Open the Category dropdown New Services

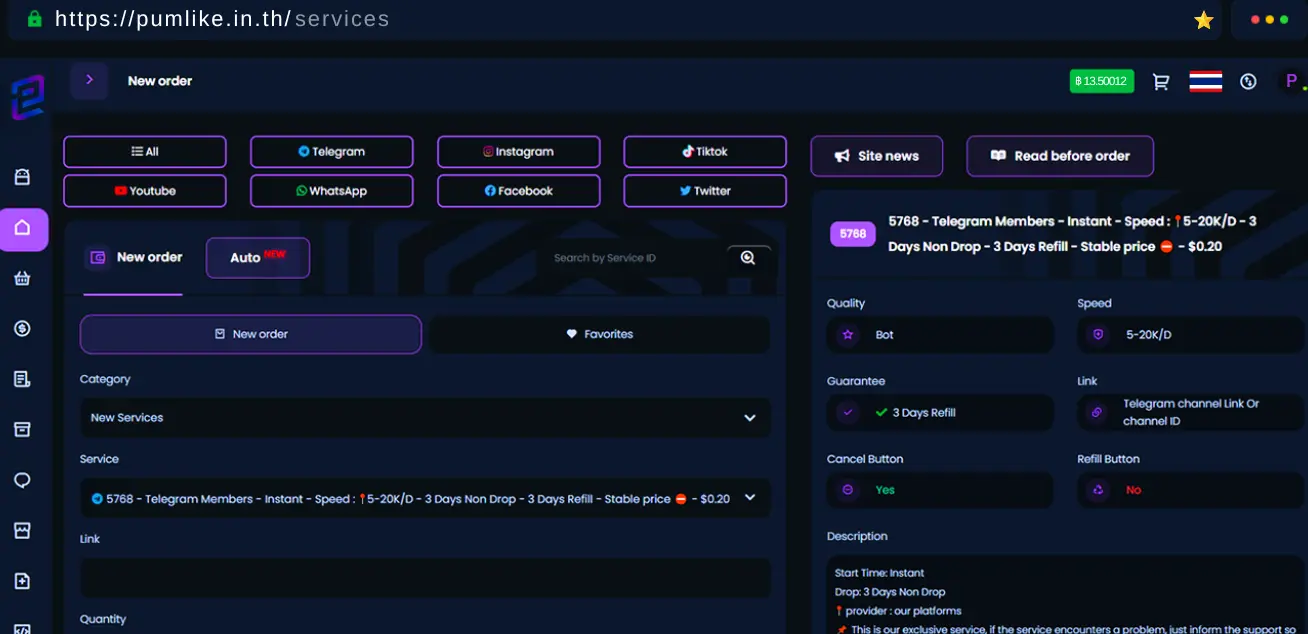click(x=425, y=418)
